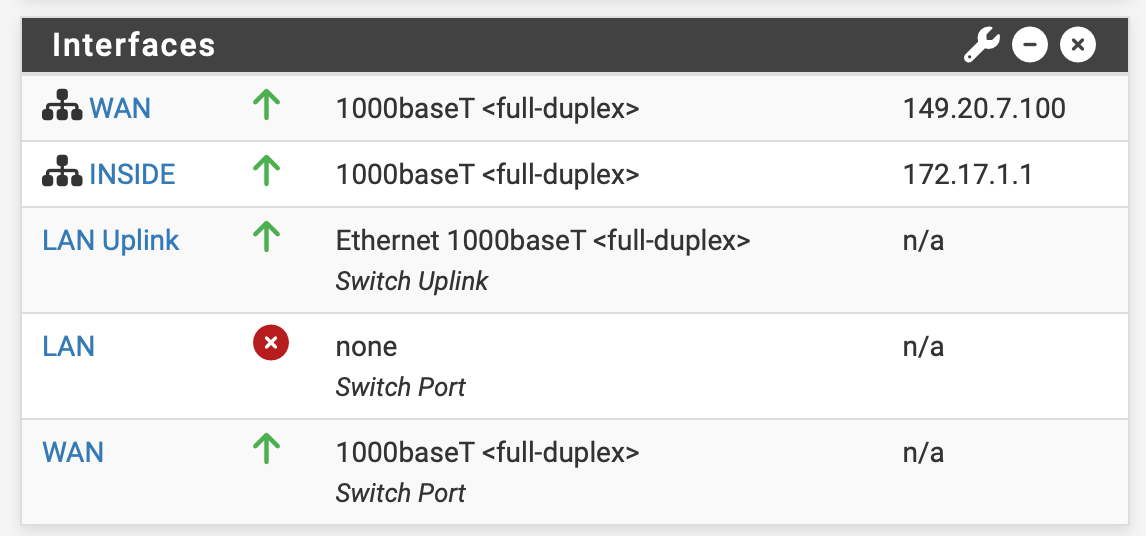This screenshot has height=536, width=1146.
Task: Click green up arrow for LAN Uplink
Action: point(267,239)
